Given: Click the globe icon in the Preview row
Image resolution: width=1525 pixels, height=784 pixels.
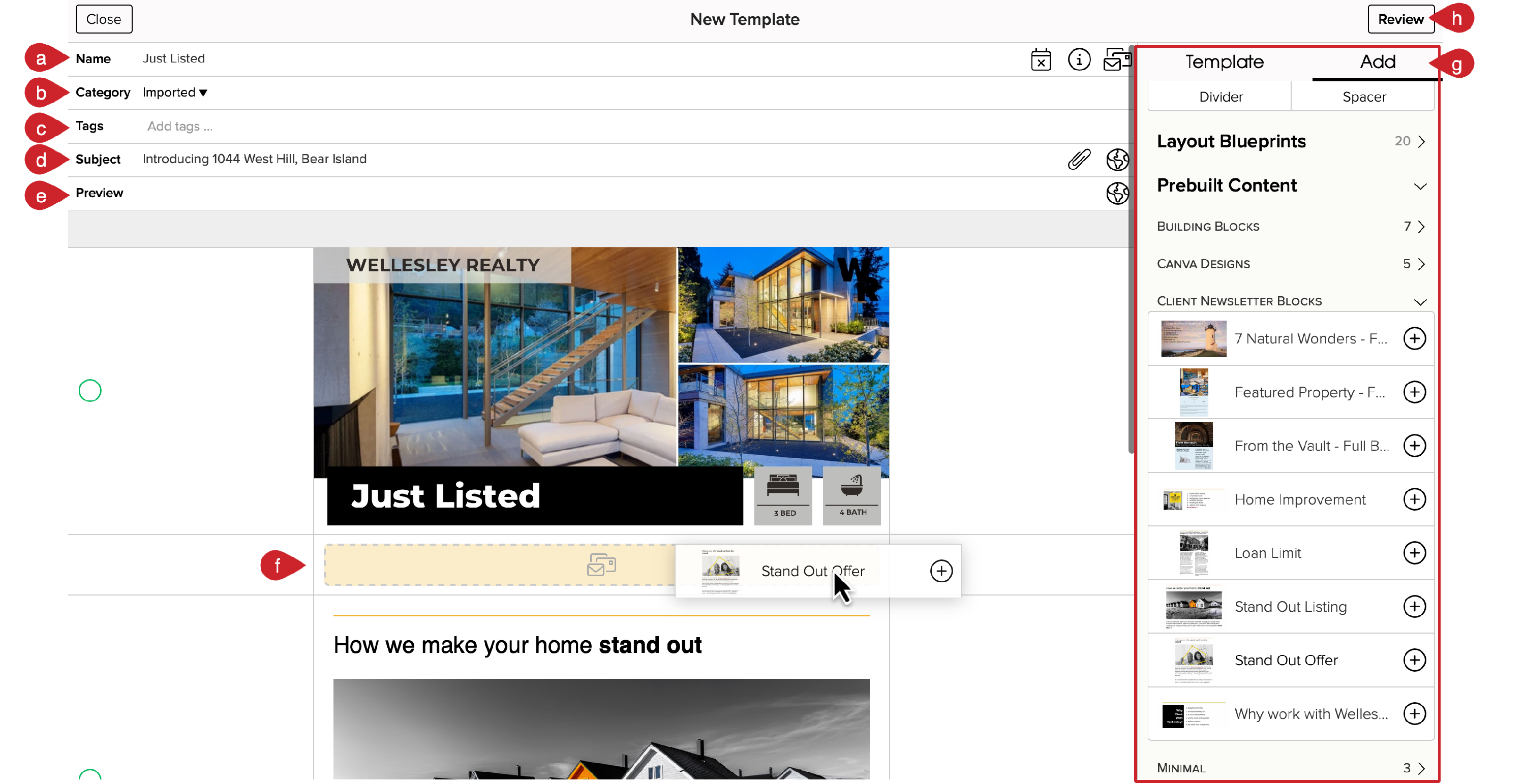Looking at the screenshot, I should [1118, 193].
